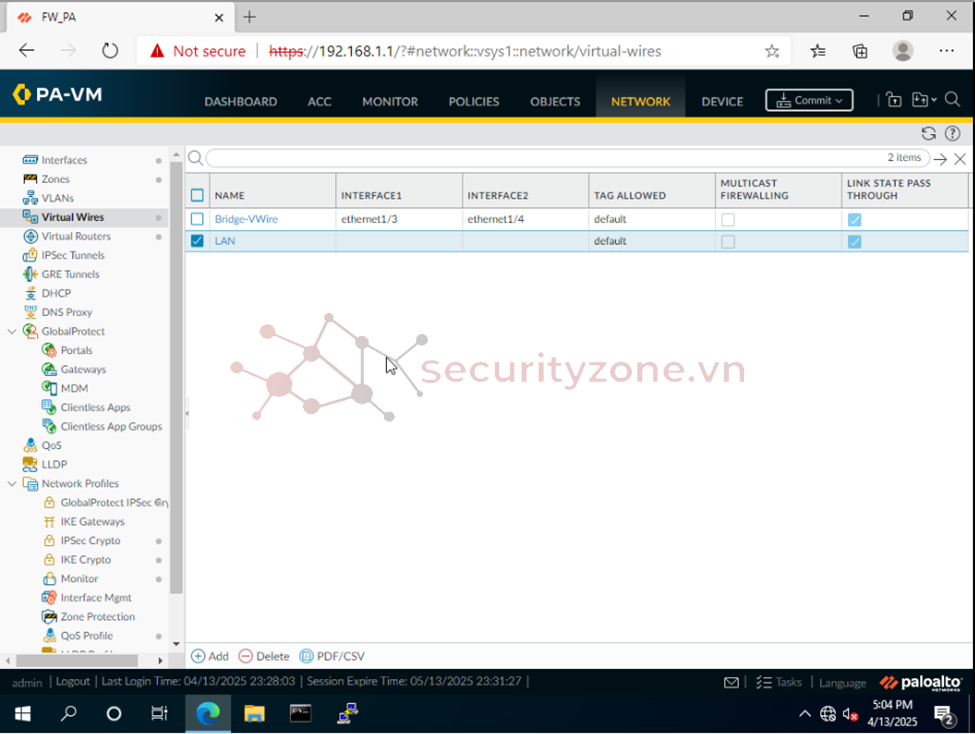Click the QoS icon in sidebar
The width and height of the screenshot is (975, 734).
point(30,445)
